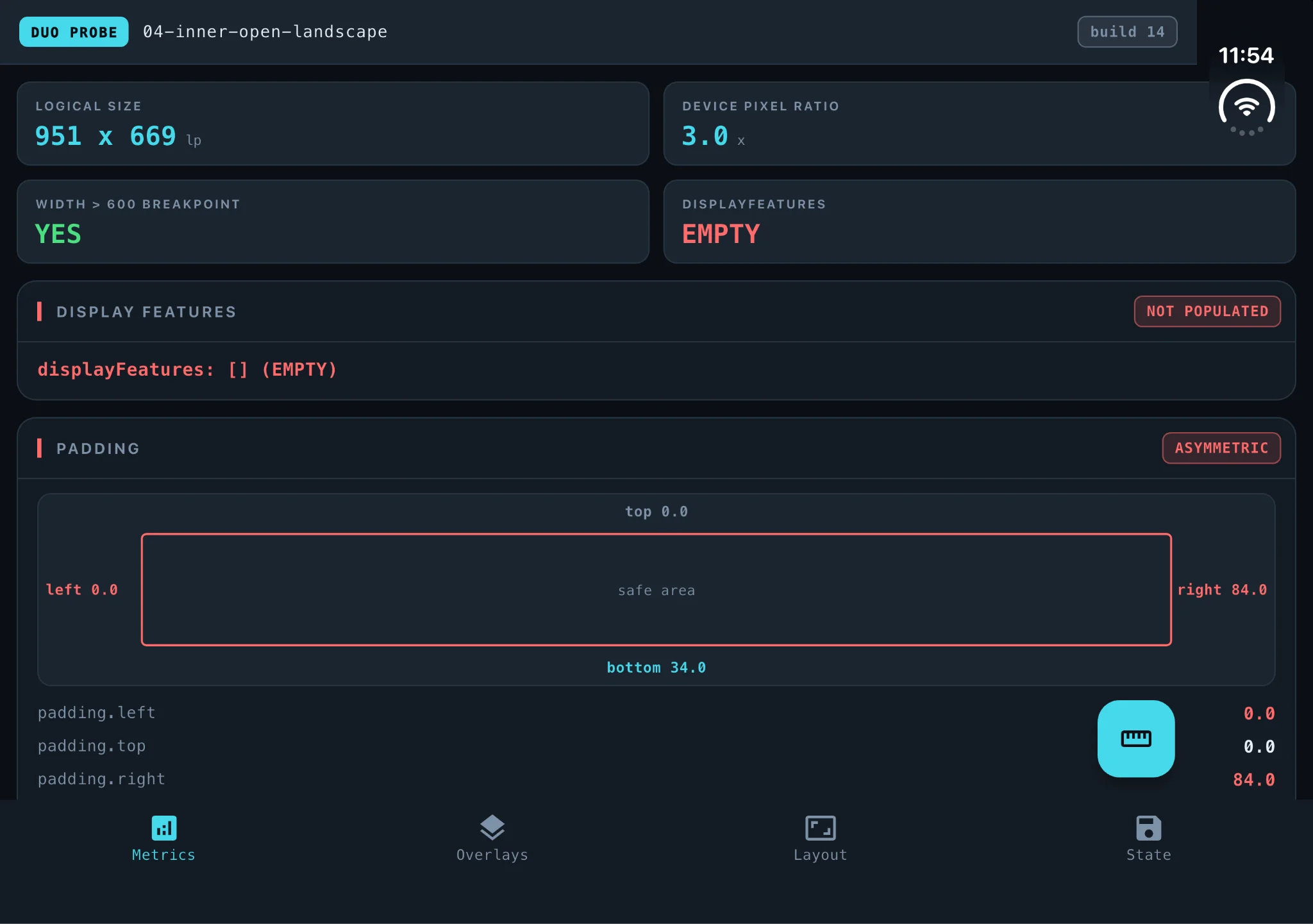The image size is (1313, 924).
Task: Tap the 11:54 clock in status bar
Action: [1246, 55]
